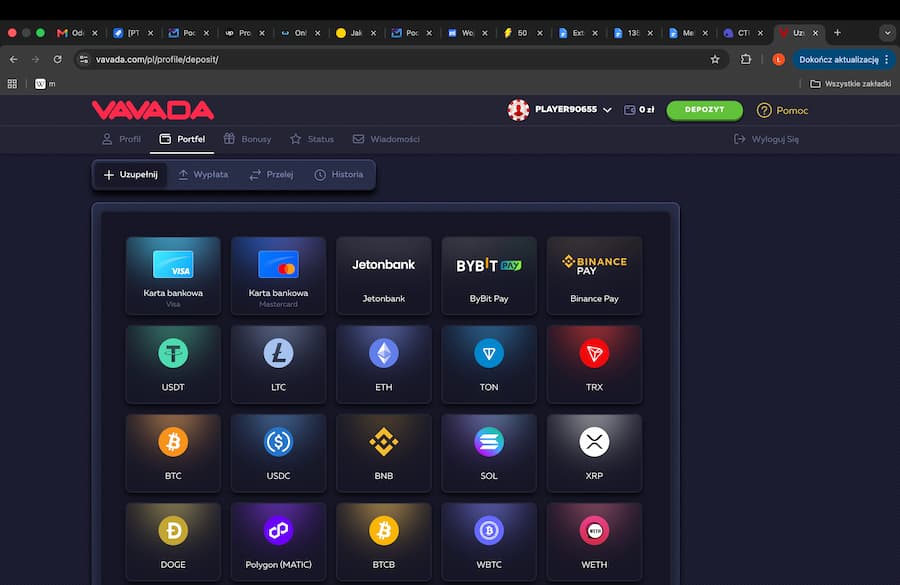Viewport: 900px width, 585px height.
Task: Open the Wiadomości tab
Action: (386, 139)
